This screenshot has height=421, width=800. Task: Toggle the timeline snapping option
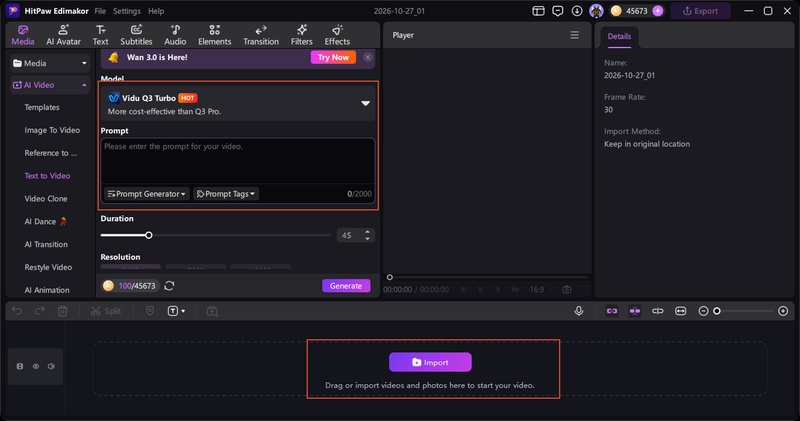click(635, 311)
